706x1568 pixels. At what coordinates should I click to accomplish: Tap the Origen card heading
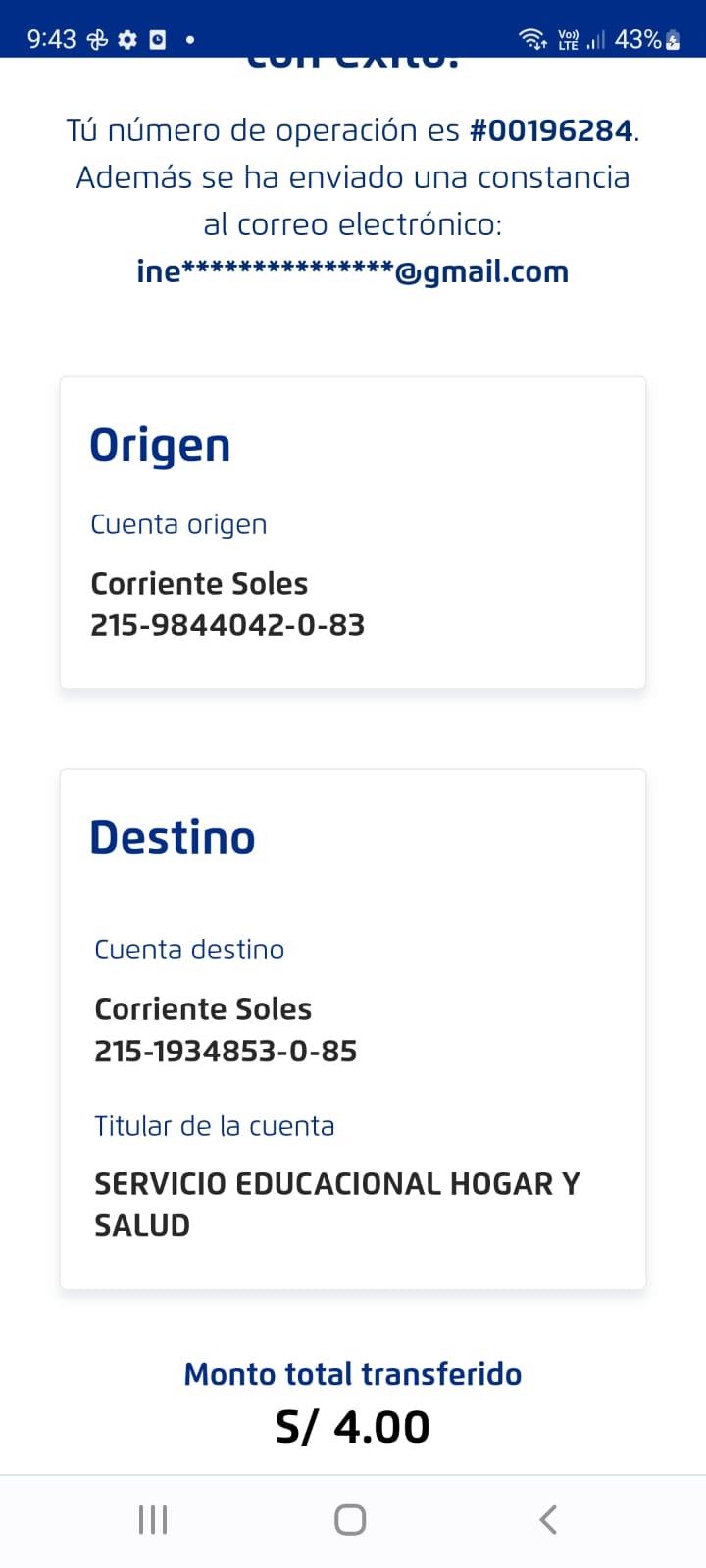[160, 446]
